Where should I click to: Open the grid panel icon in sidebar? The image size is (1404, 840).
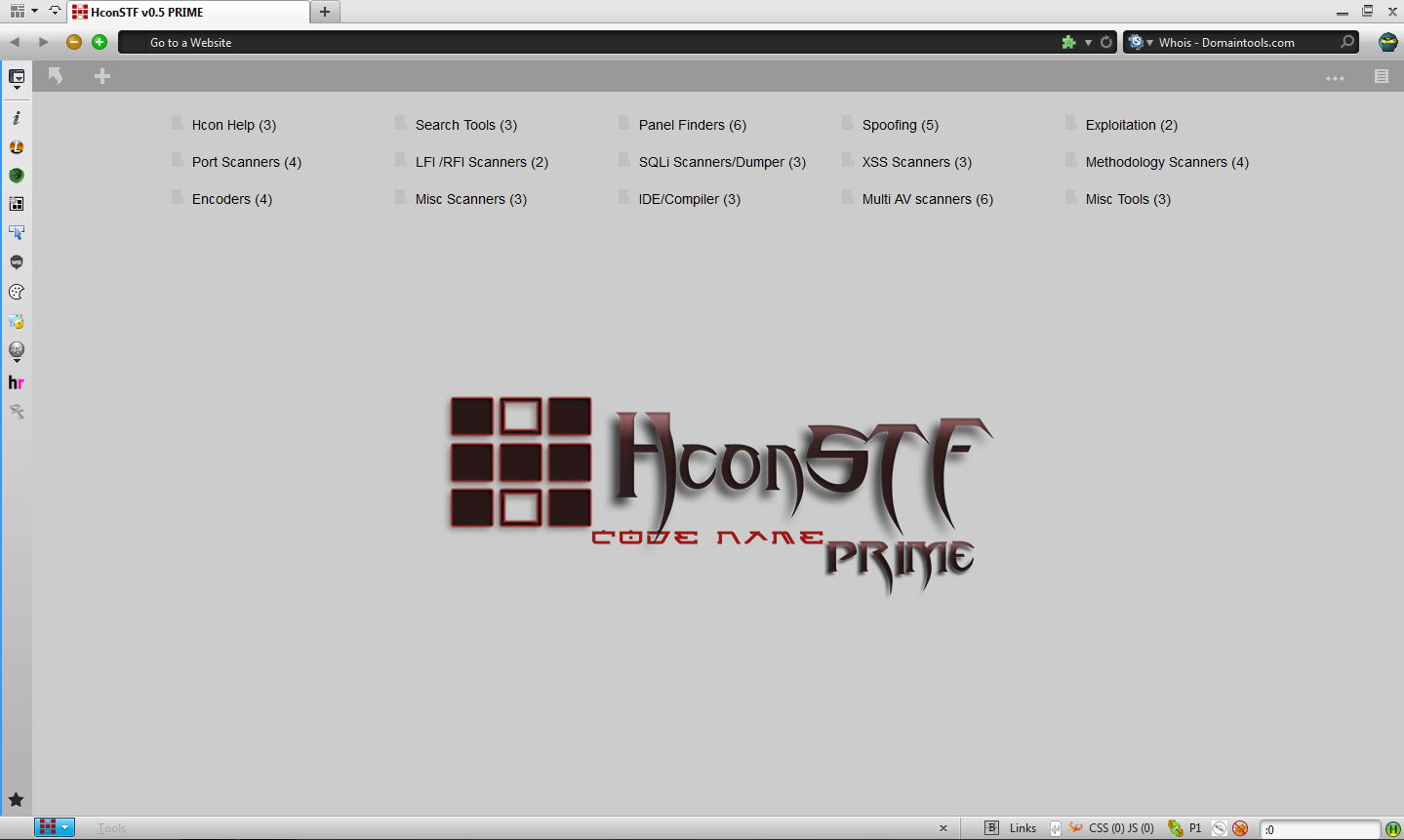pyautogui.click(x=16, y=204)
